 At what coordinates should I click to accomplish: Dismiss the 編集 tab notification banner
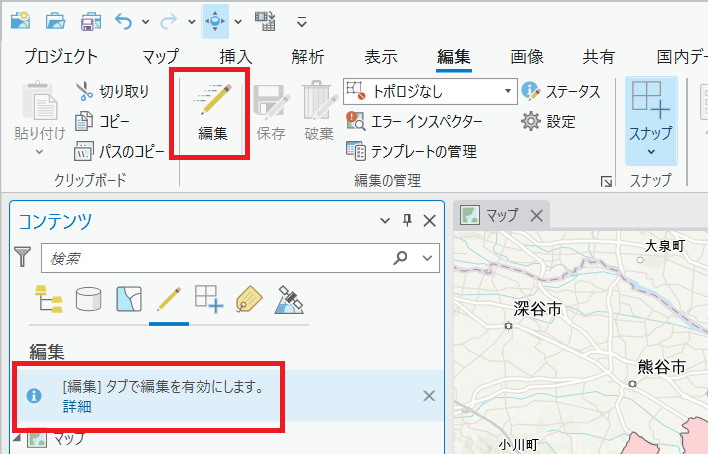[429, 396]
